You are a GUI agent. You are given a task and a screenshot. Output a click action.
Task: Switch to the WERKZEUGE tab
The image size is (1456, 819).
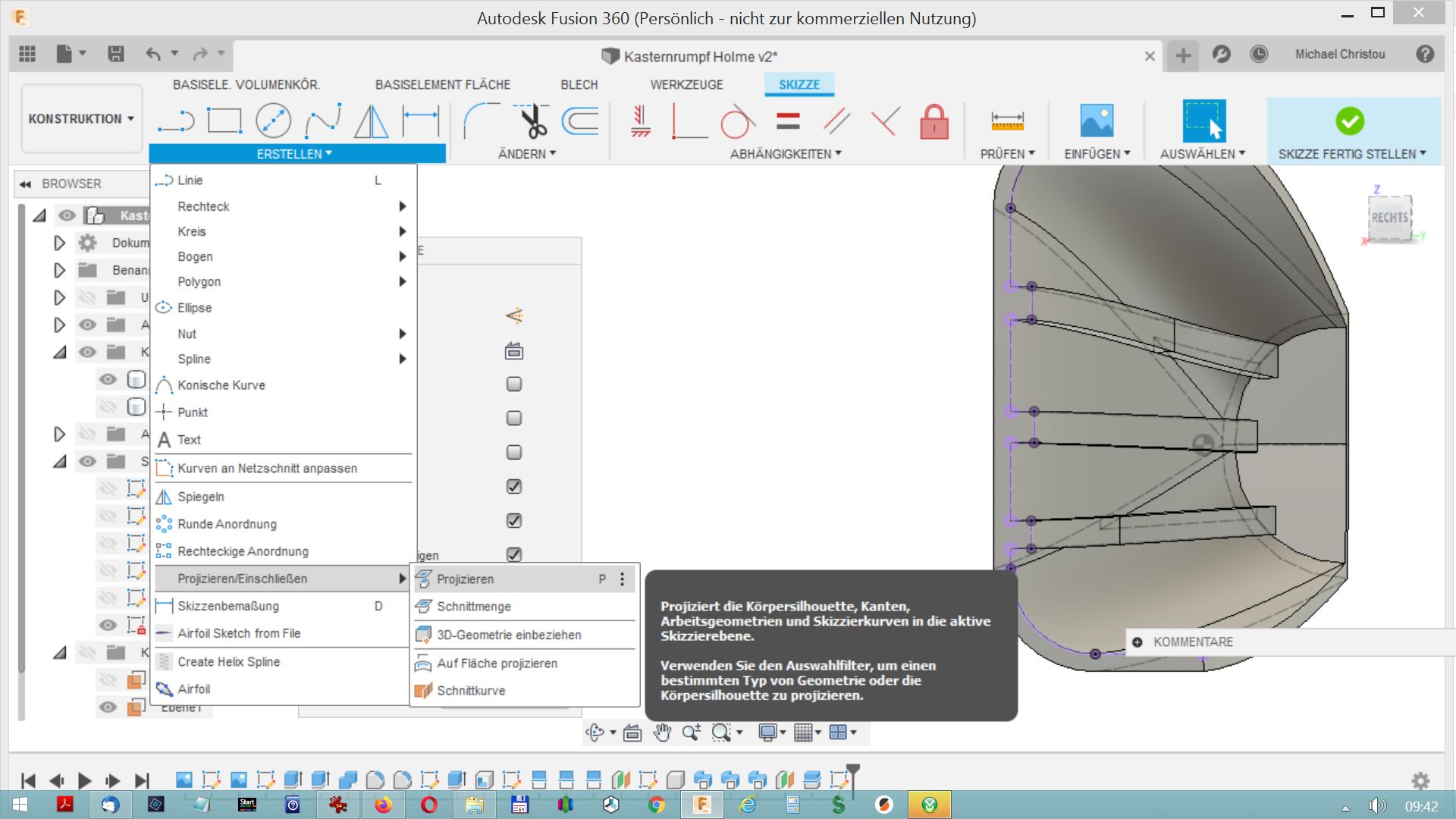point(686,85)
